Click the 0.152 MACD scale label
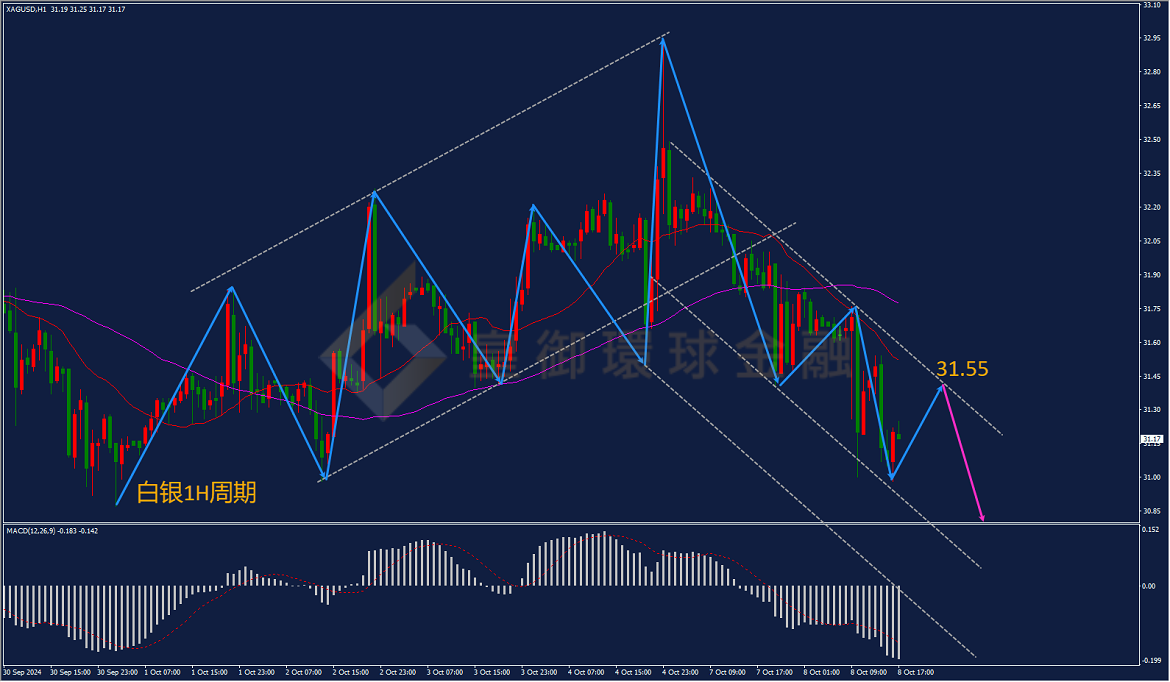Screen dimensions: 1170x682 pyautogui.click(x=1150, y=530)
